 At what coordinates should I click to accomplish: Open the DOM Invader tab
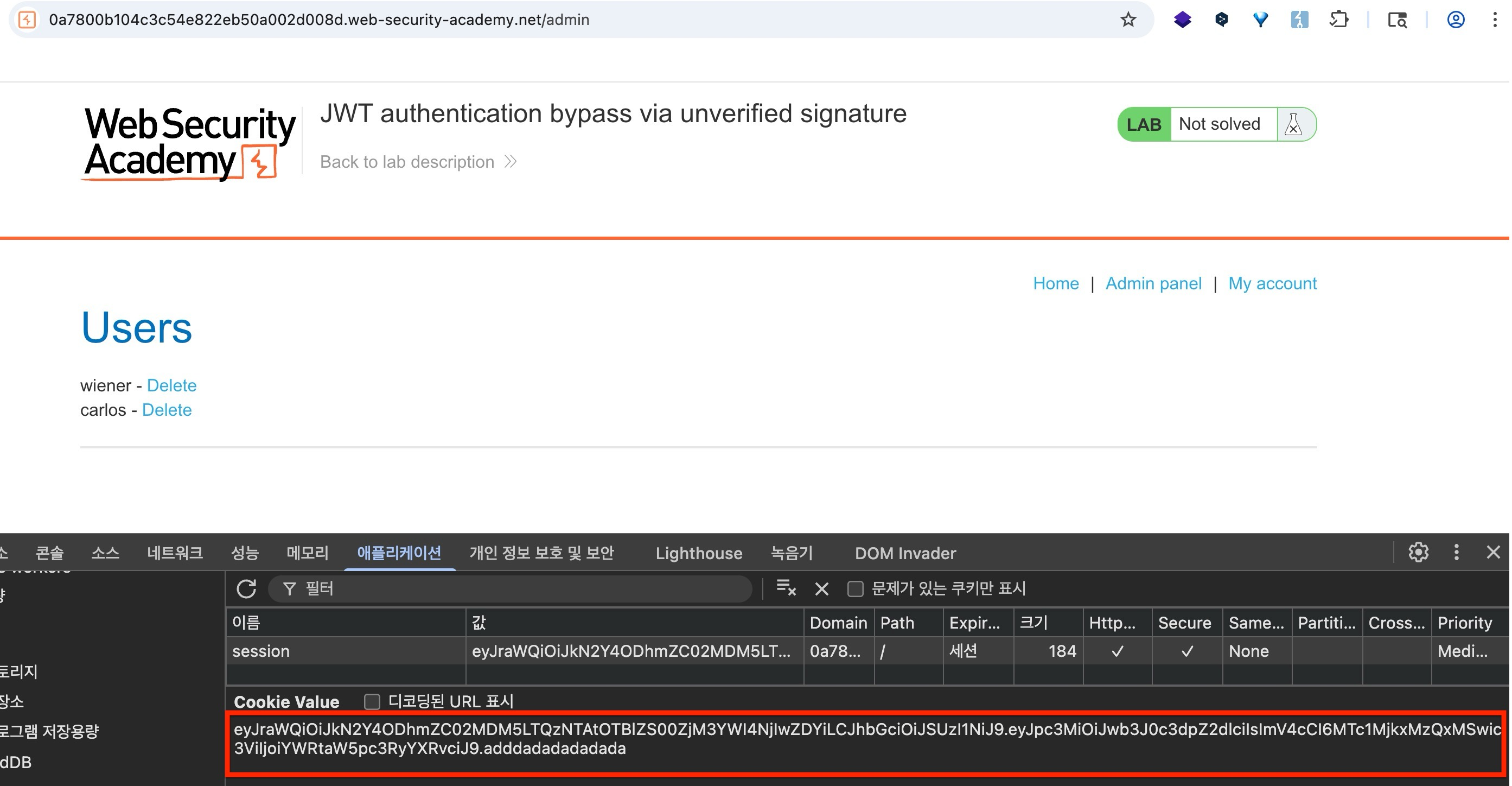pyautogui.click(x=904, y=553)
